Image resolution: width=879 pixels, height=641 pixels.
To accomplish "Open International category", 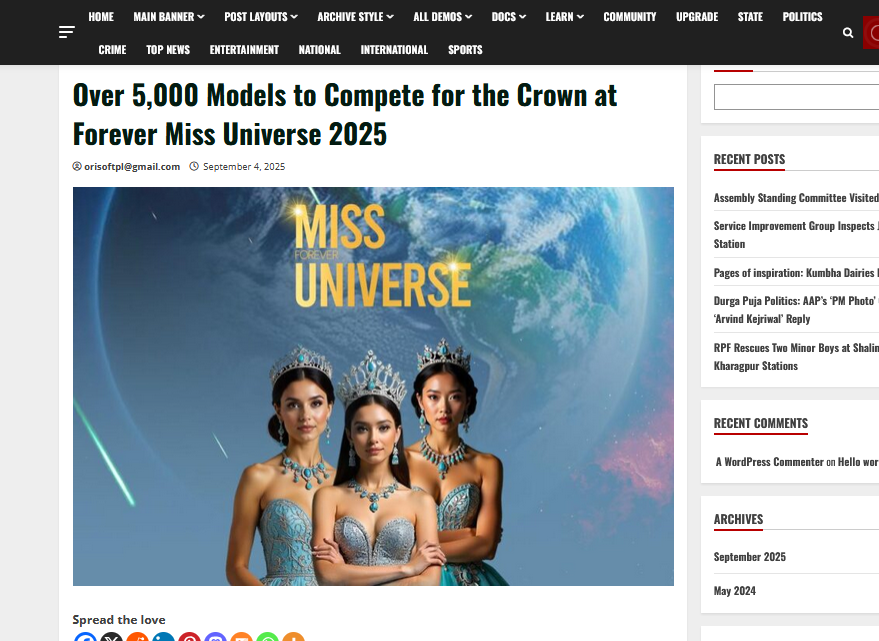I will coord(394,50).
